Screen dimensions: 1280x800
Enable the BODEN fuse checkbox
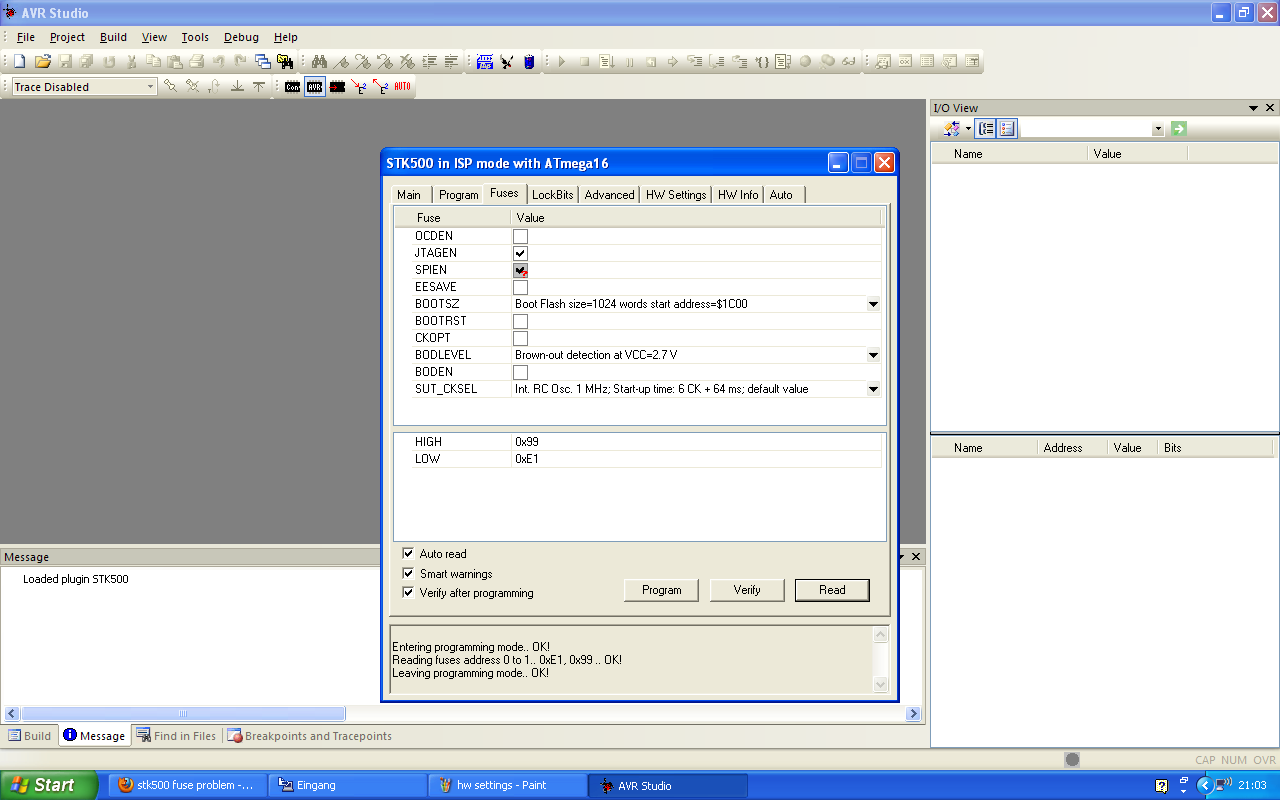coord(520,372)
